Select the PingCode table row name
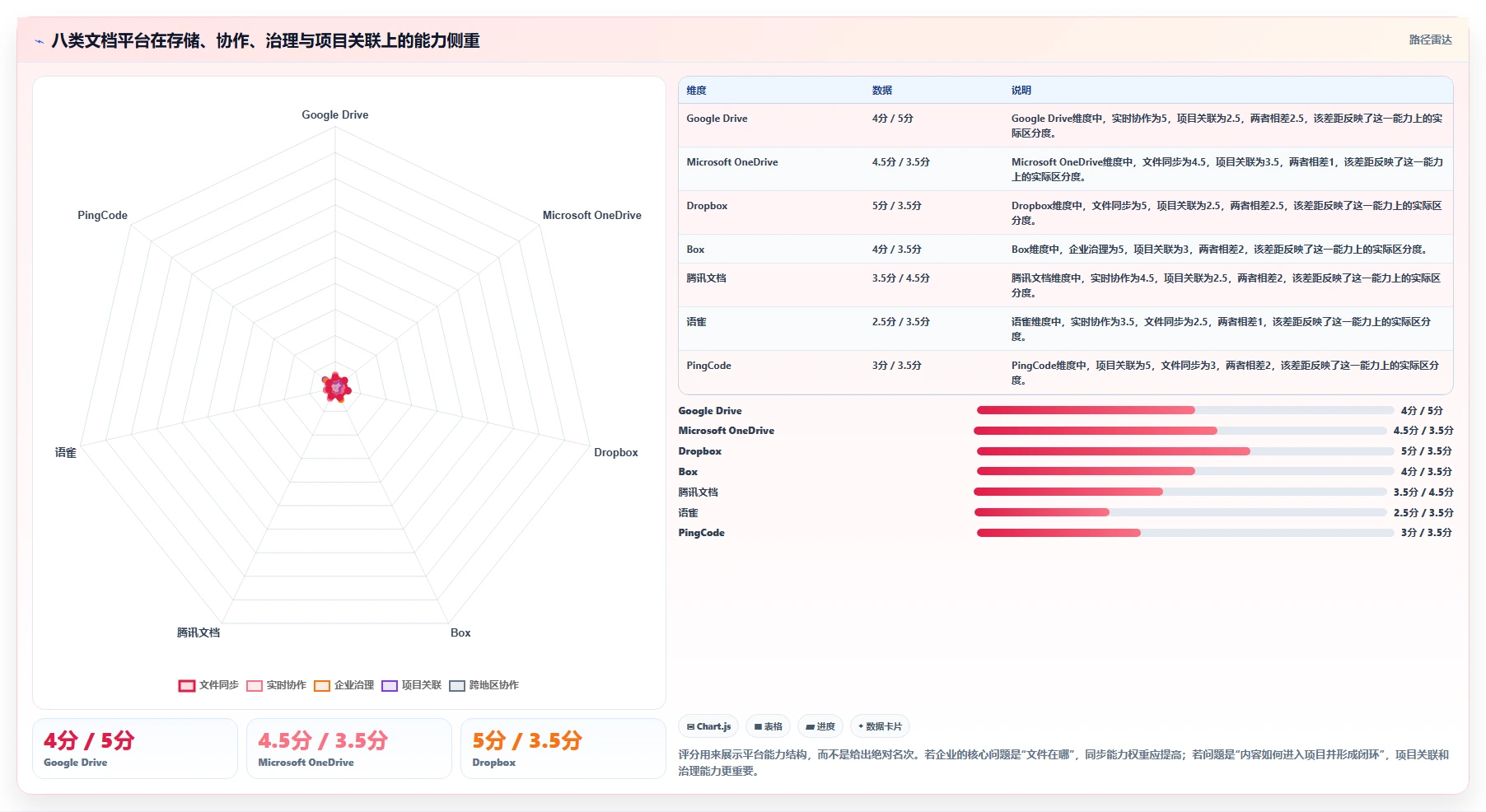The image size is (1486, 812). (708, 366)
